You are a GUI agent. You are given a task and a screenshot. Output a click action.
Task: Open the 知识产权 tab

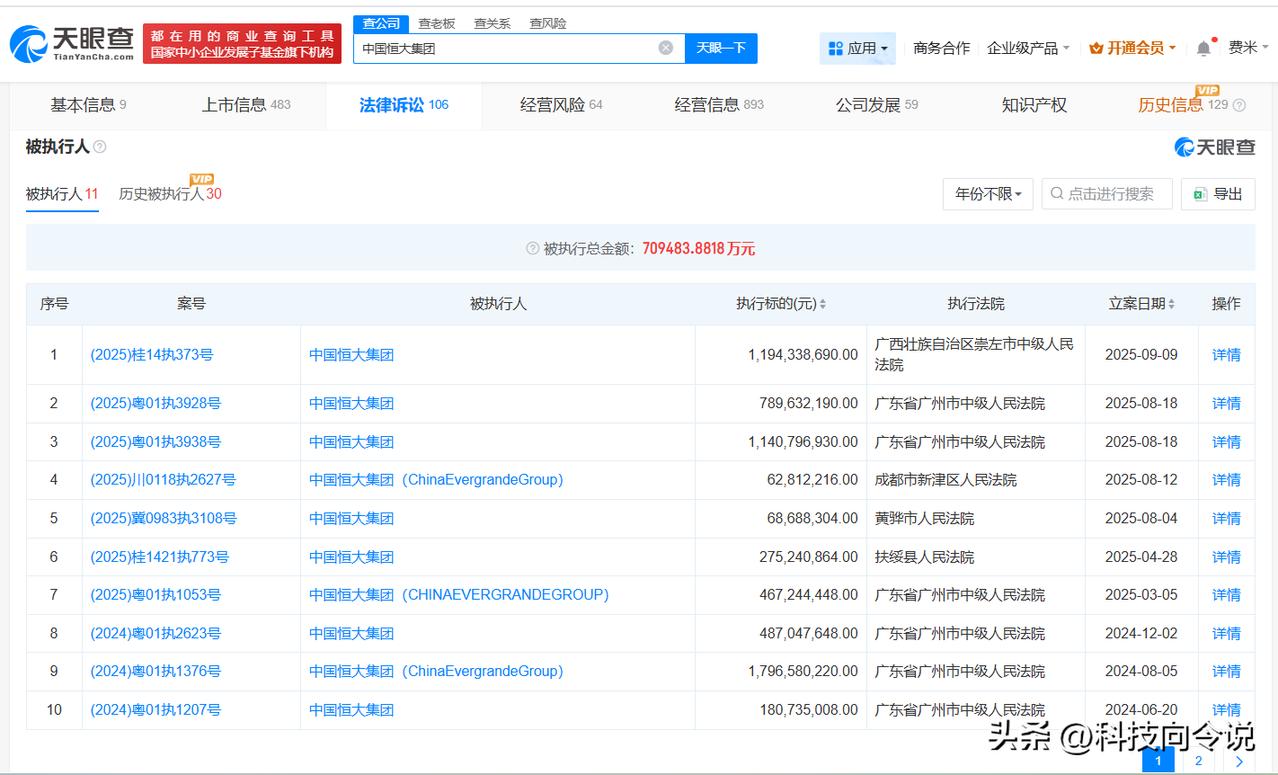(1034, 105)
